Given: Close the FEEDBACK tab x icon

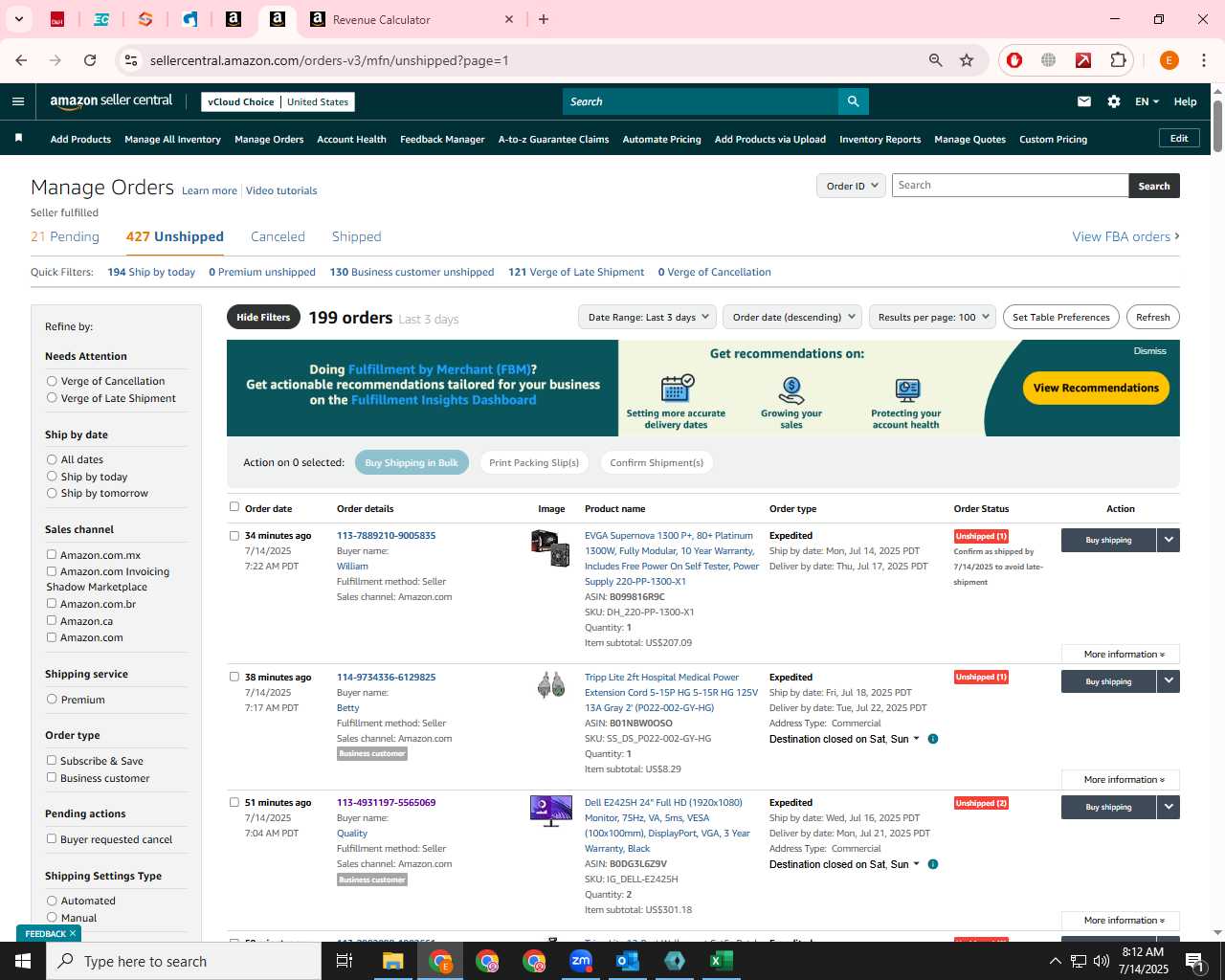Looking at the screenshot, I should point(73,933).
